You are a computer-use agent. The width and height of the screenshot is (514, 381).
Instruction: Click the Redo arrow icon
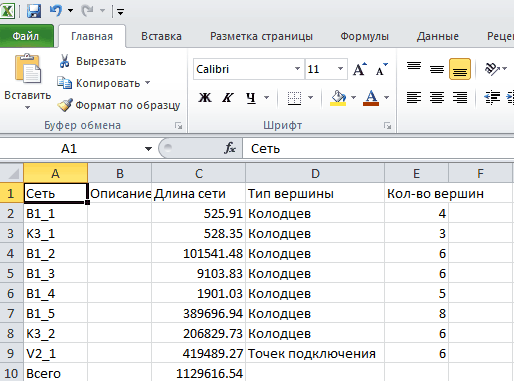87,11
